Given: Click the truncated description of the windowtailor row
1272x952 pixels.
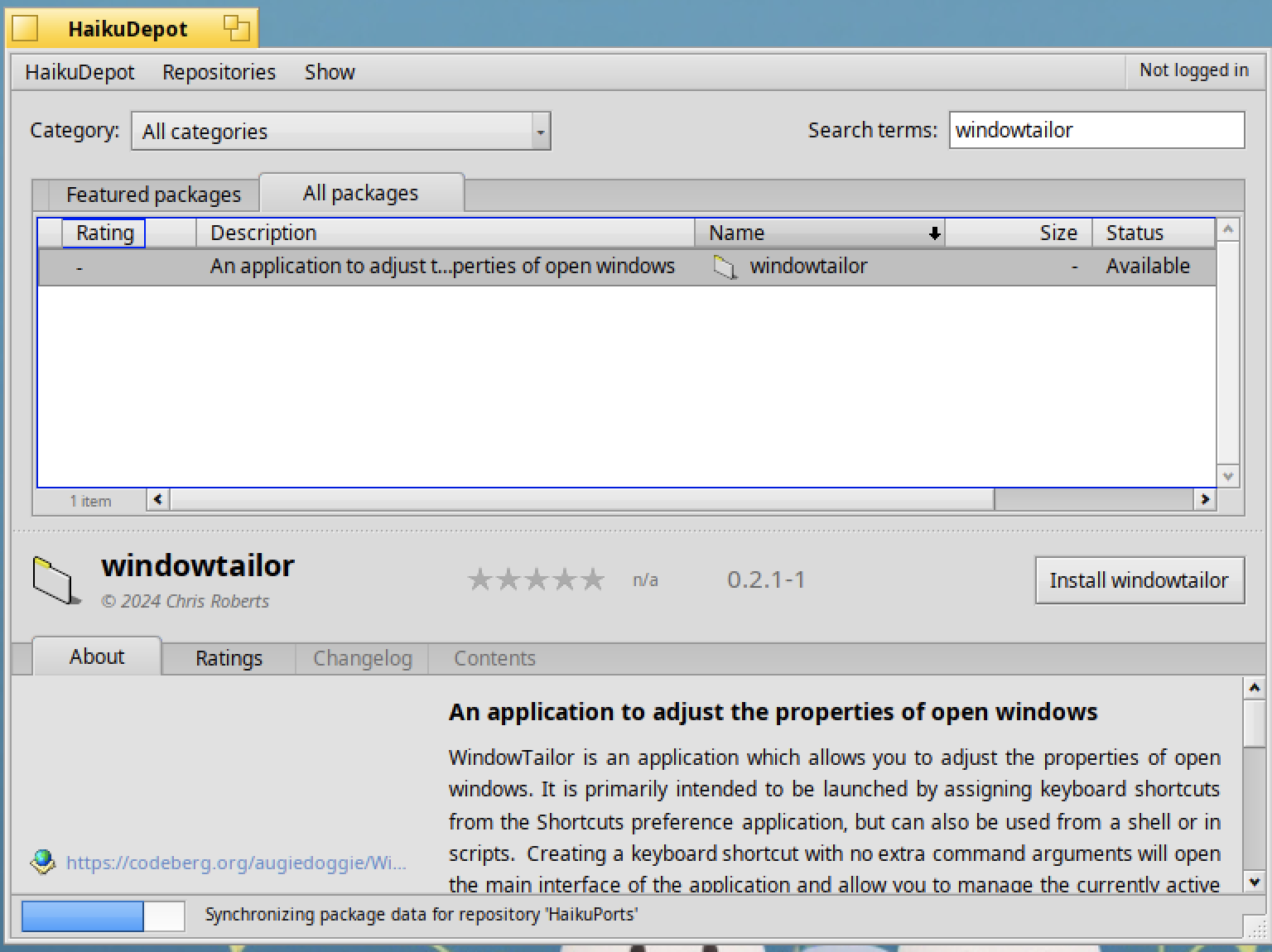Looking at the screenshot, I should pos(442,266).
